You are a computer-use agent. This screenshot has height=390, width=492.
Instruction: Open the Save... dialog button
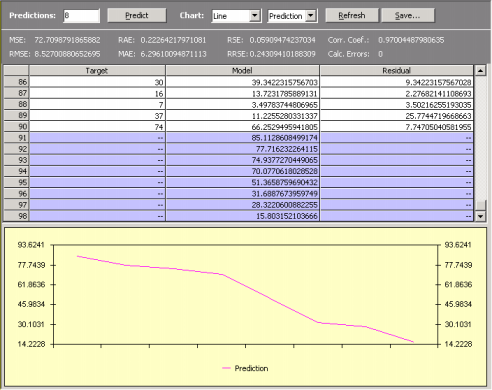point(408,15)
